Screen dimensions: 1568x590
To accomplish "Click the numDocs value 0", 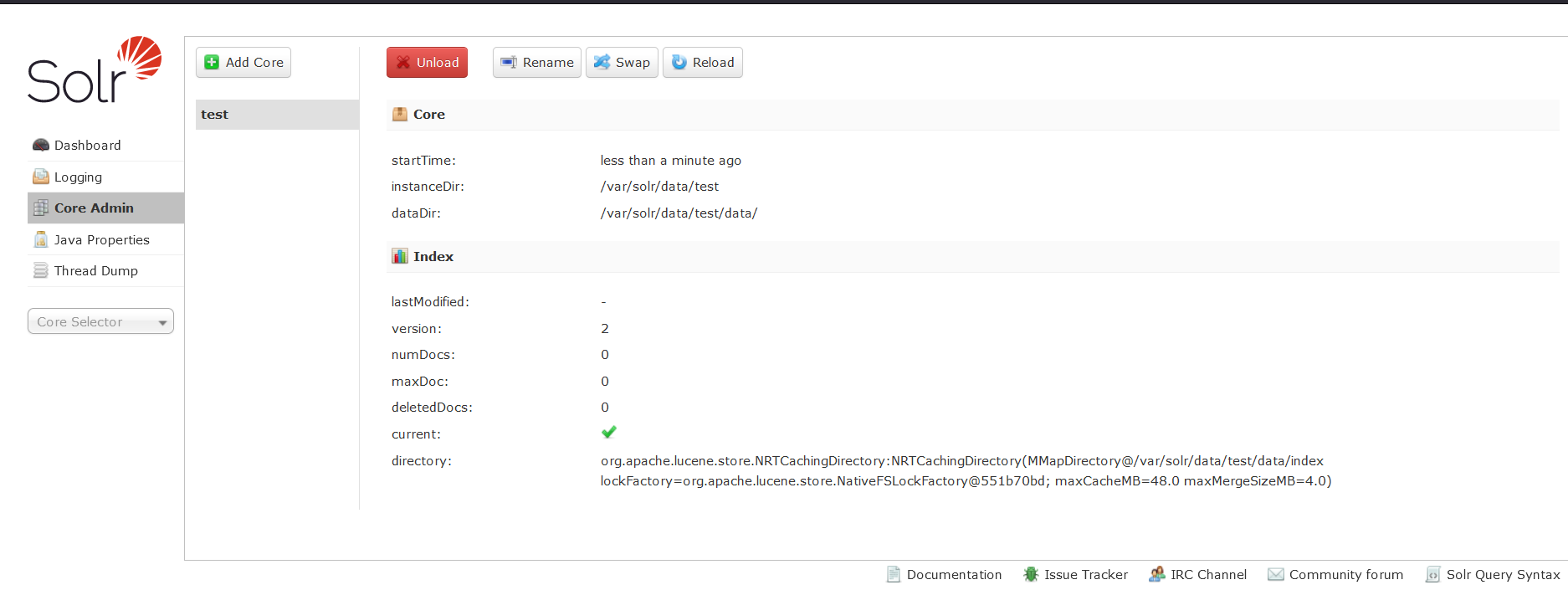I will point(605,355).
